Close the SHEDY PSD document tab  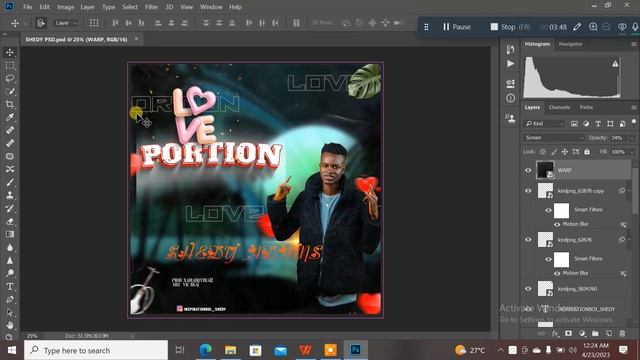pyautogui.click(x=136, y=39)
